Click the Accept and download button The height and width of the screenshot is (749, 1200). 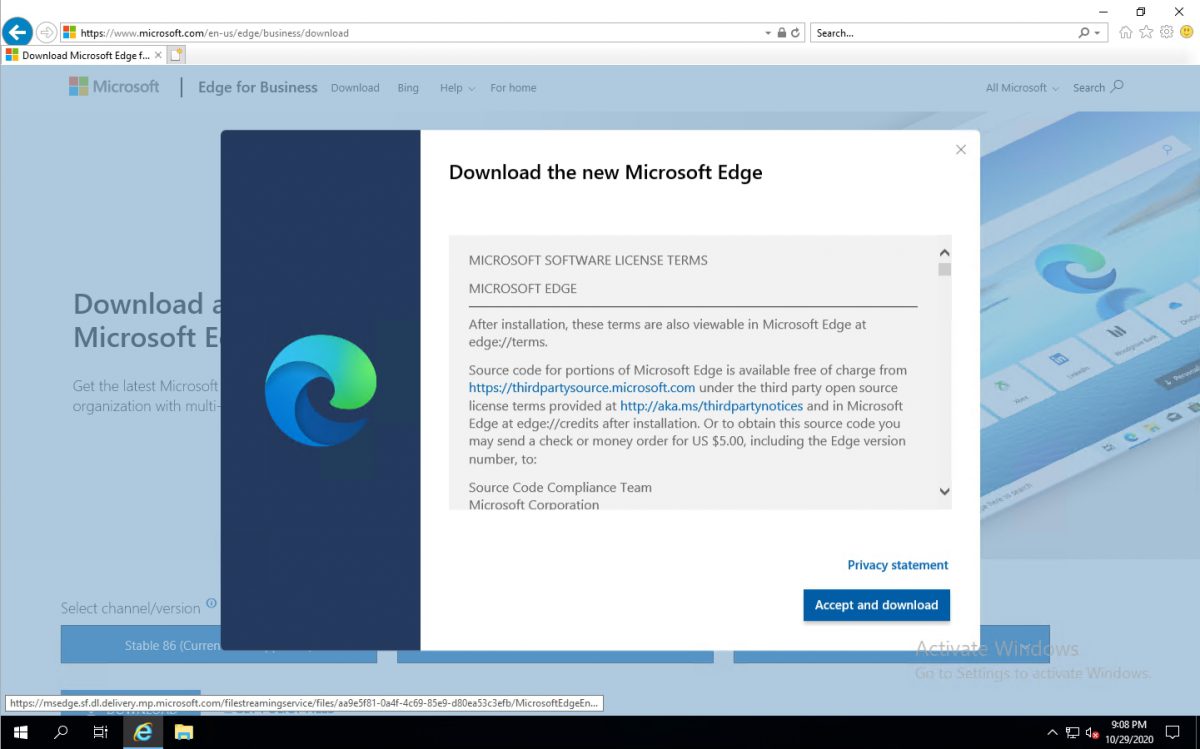pyautogui.click(x=876, y=605)
